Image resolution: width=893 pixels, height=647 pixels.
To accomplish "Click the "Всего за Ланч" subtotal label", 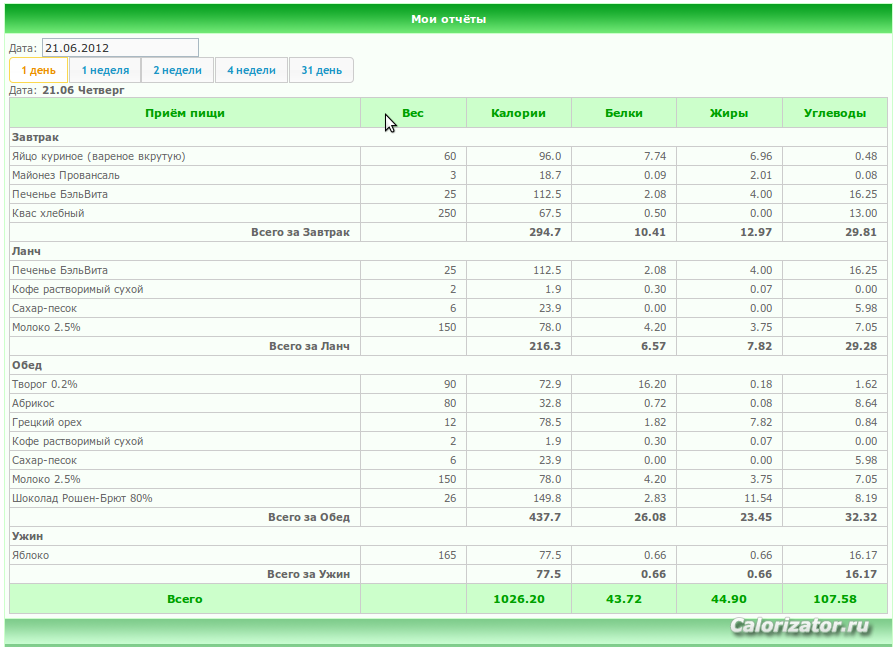I will coord(309,346).
